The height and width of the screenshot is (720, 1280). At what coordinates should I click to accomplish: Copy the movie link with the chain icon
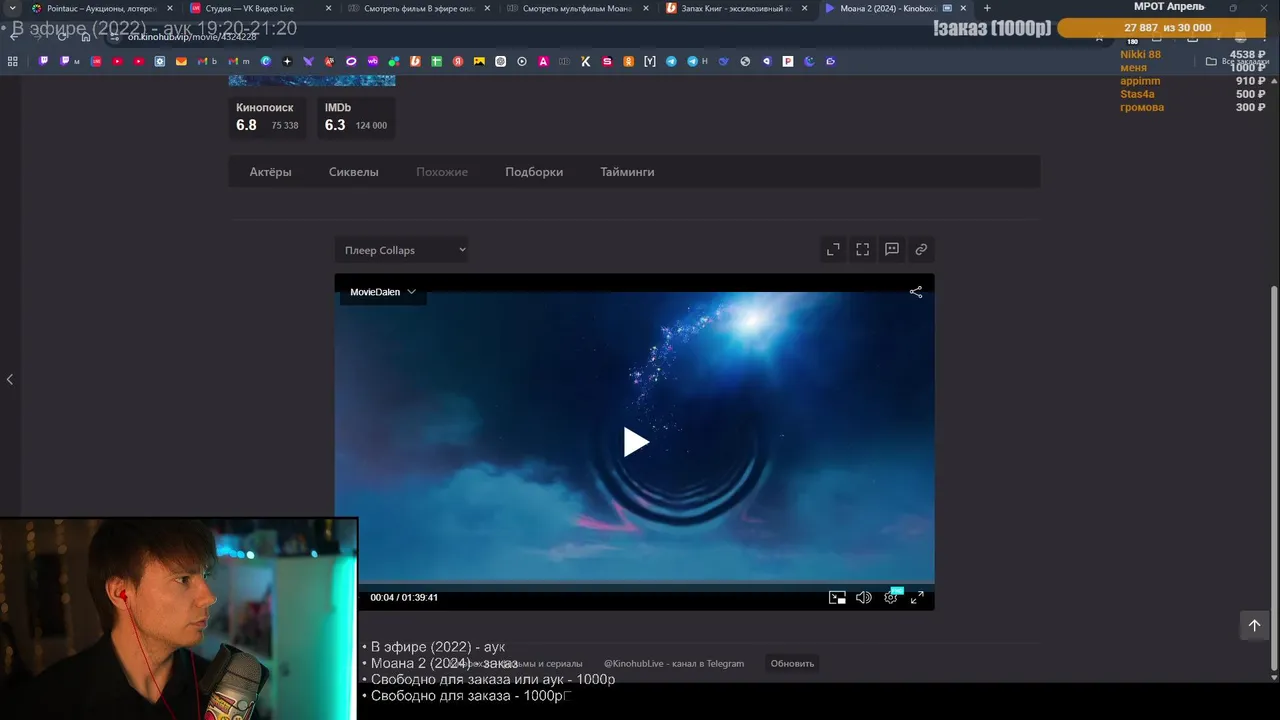coord(921,250)
